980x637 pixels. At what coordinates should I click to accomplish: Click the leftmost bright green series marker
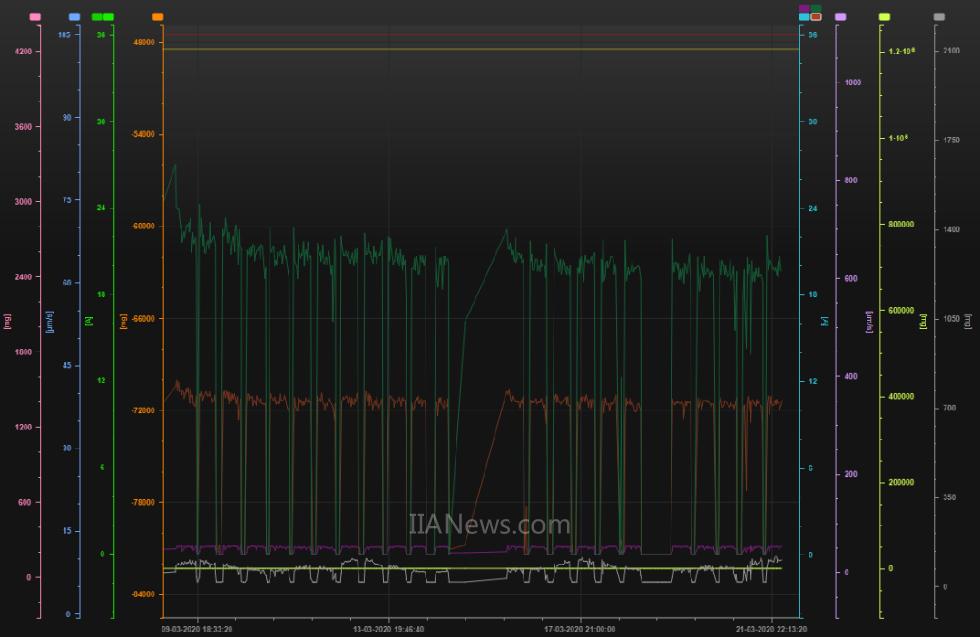[97, 17]
